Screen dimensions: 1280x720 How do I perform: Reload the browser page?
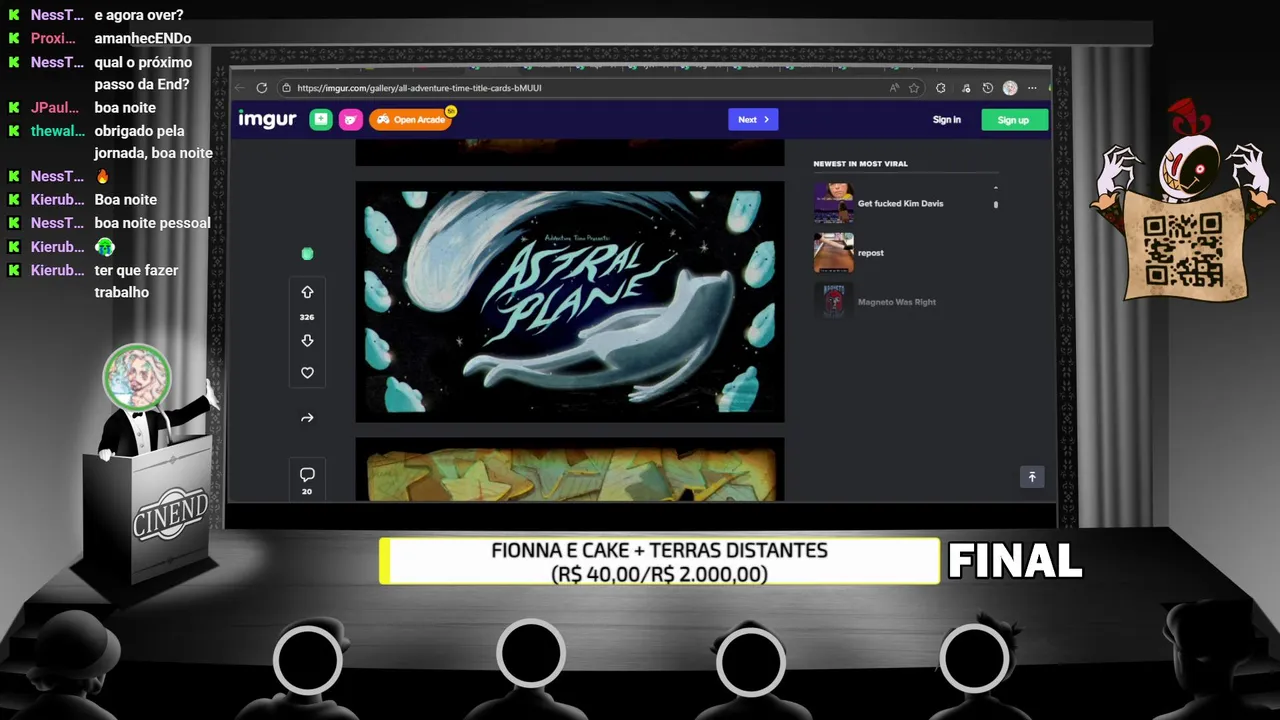pos(262,88)
